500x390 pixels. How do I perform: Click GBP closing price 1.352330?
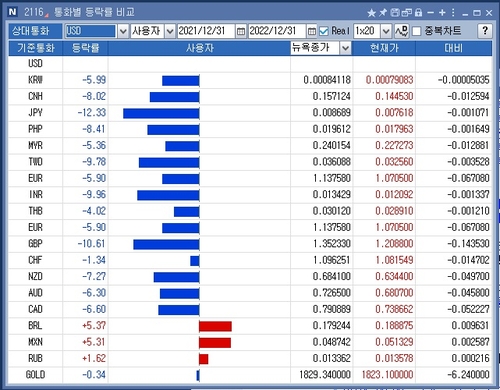coord(332,244)
